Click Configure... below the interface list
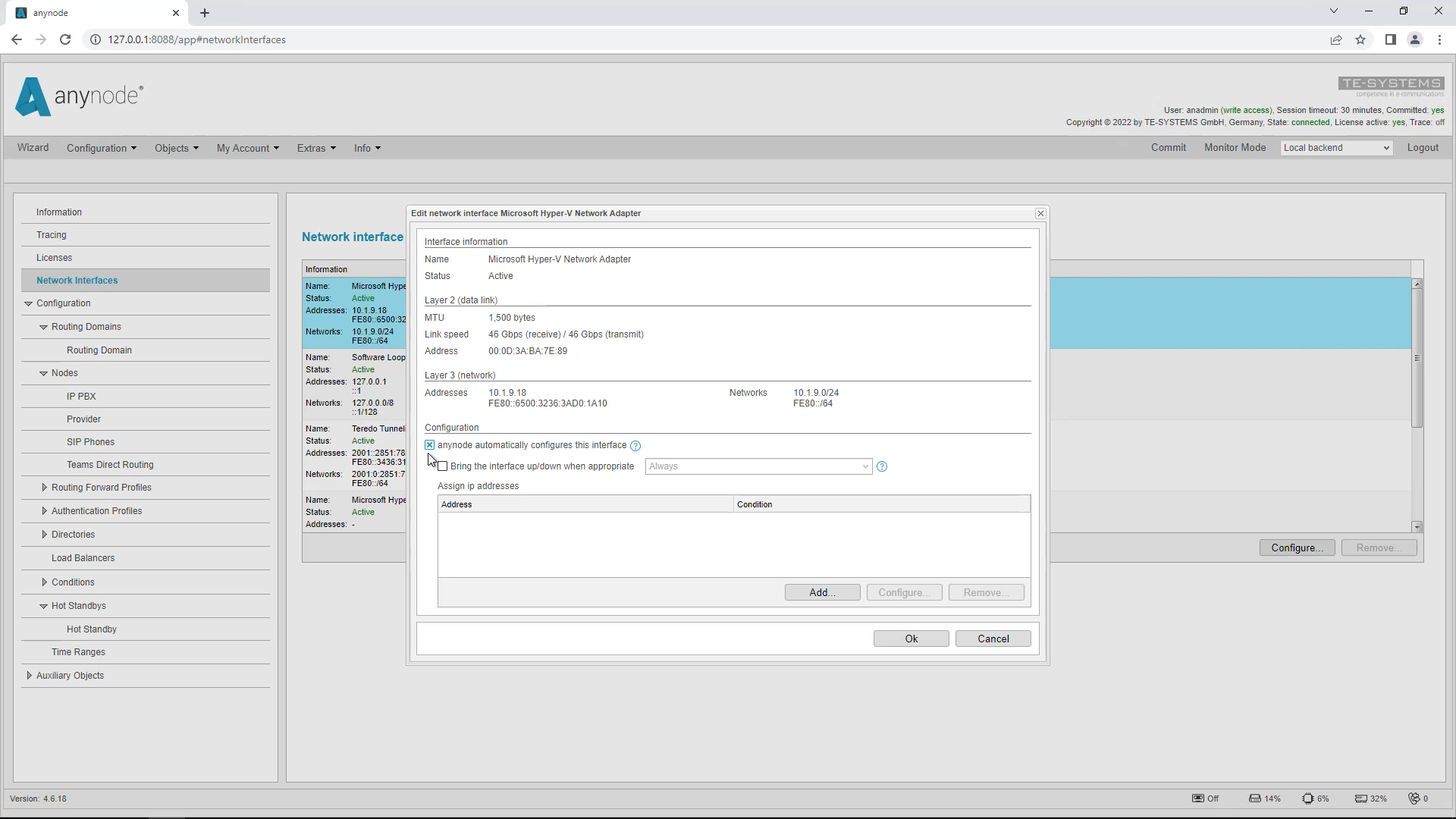The width and height of the screenshot is (1456, 819). coord(1298,548)
